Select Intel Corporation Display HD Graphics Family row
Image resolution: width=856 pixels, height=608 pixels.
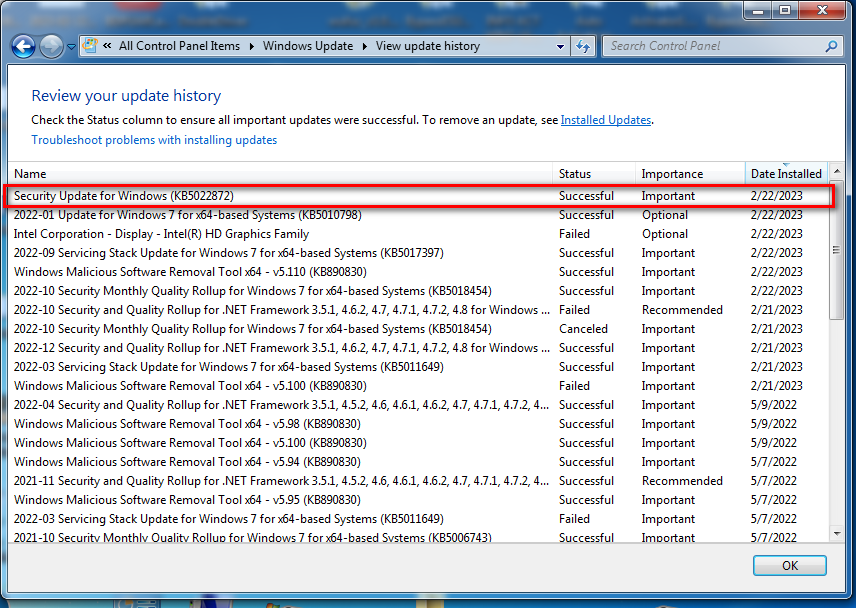419,234
